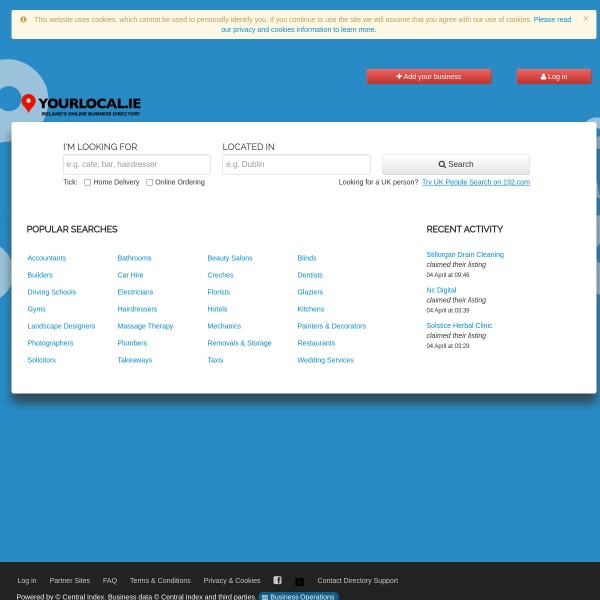Open the Gyms popular search
Viewport: 600px width, 600px height.
click(36, 309)
